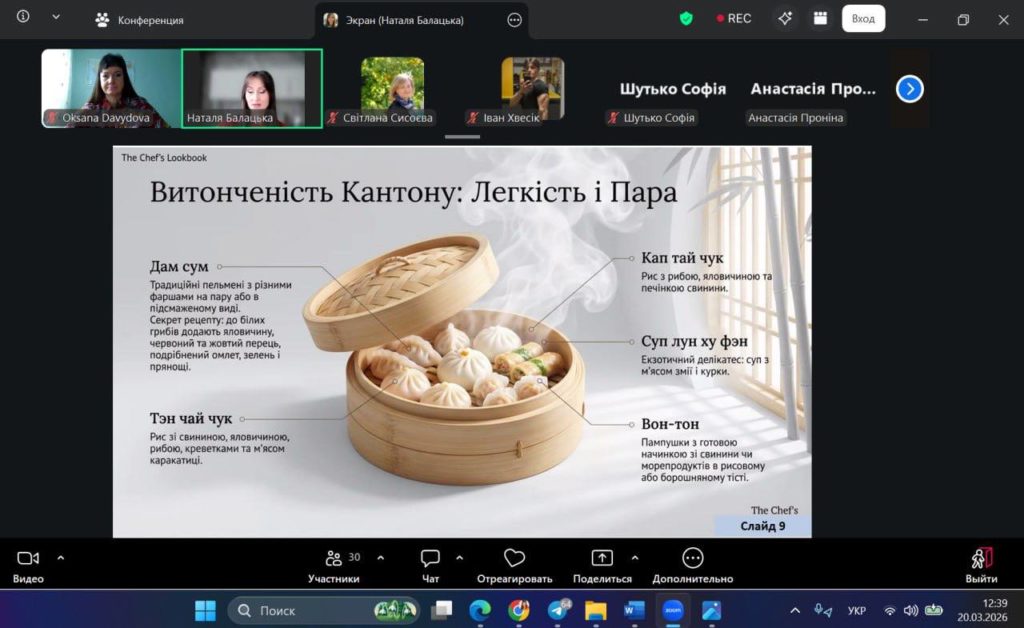Open the apps grid icon near Вход

tap(820, 18)
